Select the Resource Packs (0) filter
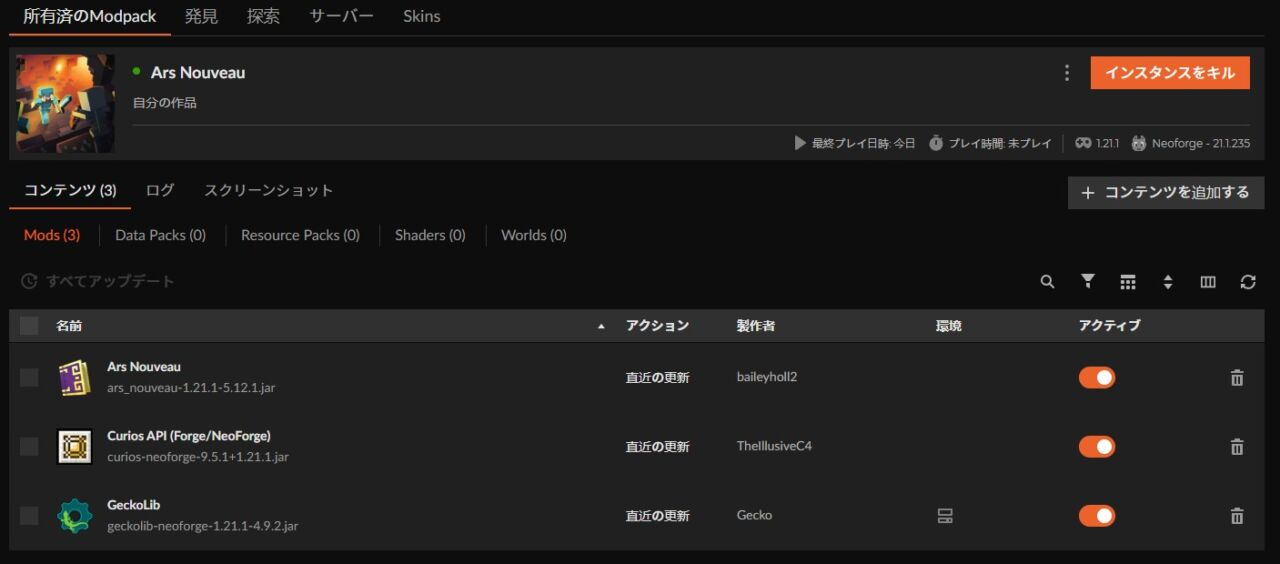 click(300, 235)
